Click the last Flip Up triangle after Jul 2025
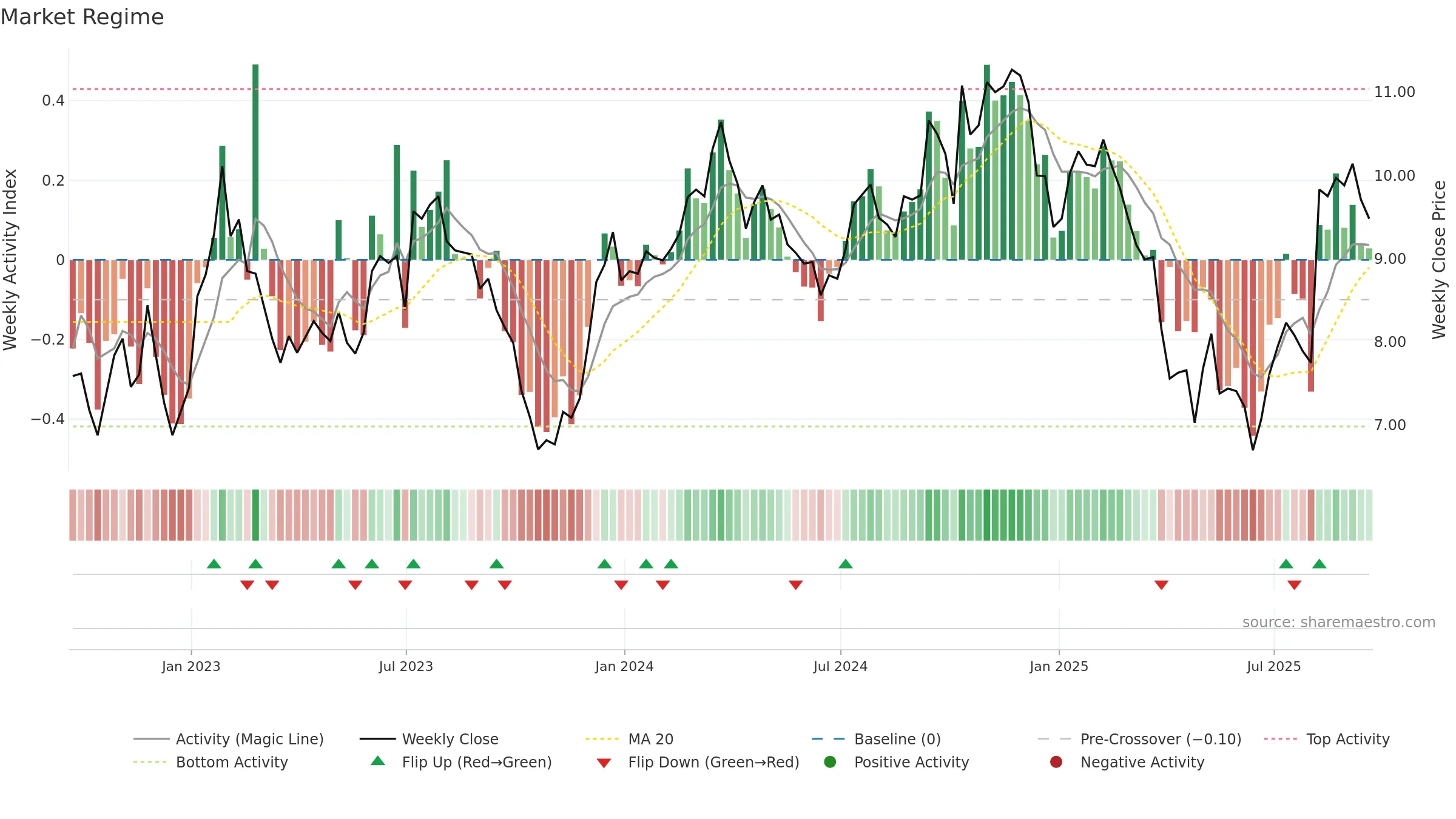Image resolution: width=1456 pixels, height=819 pixels. tap(1319, 564)
